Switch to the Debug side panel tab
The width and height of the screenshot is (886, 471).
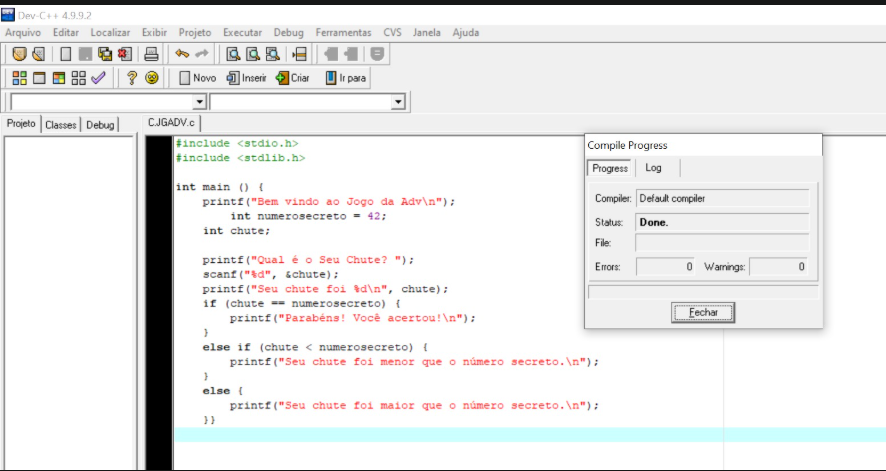pos(100,125)
